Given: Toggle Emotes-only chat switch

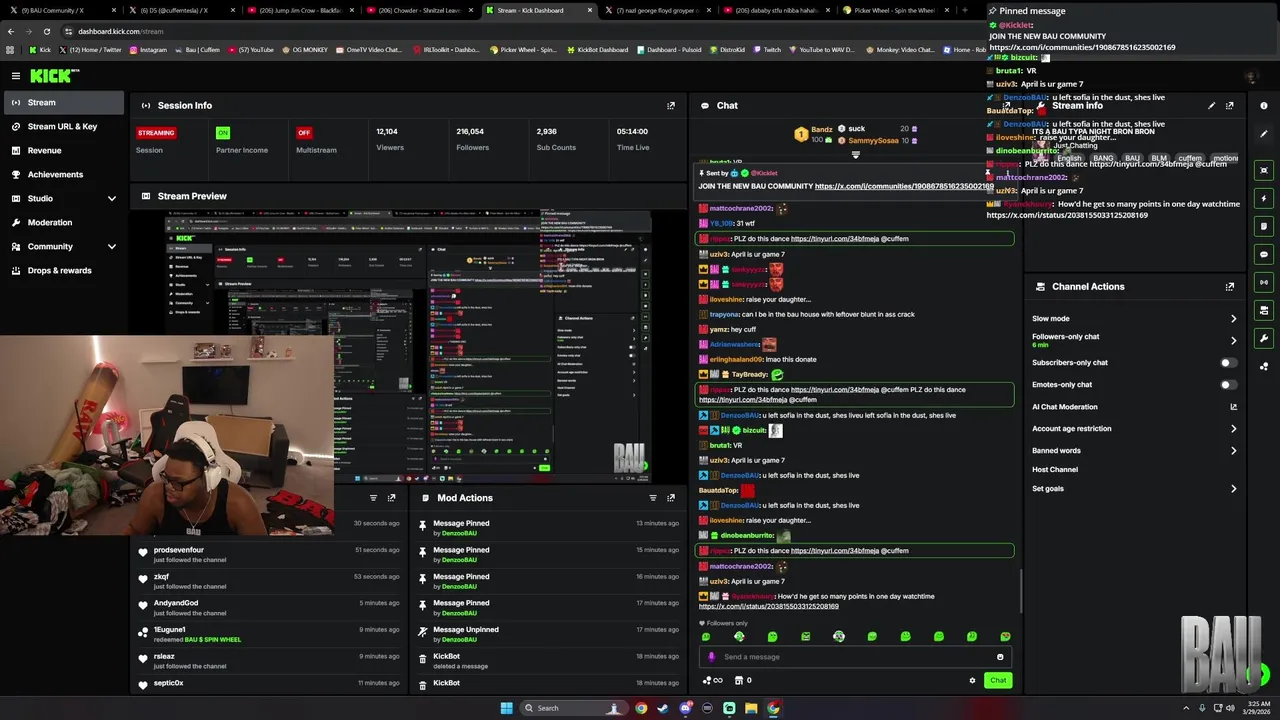Looking at the screenshot, I should (1229, 385).
